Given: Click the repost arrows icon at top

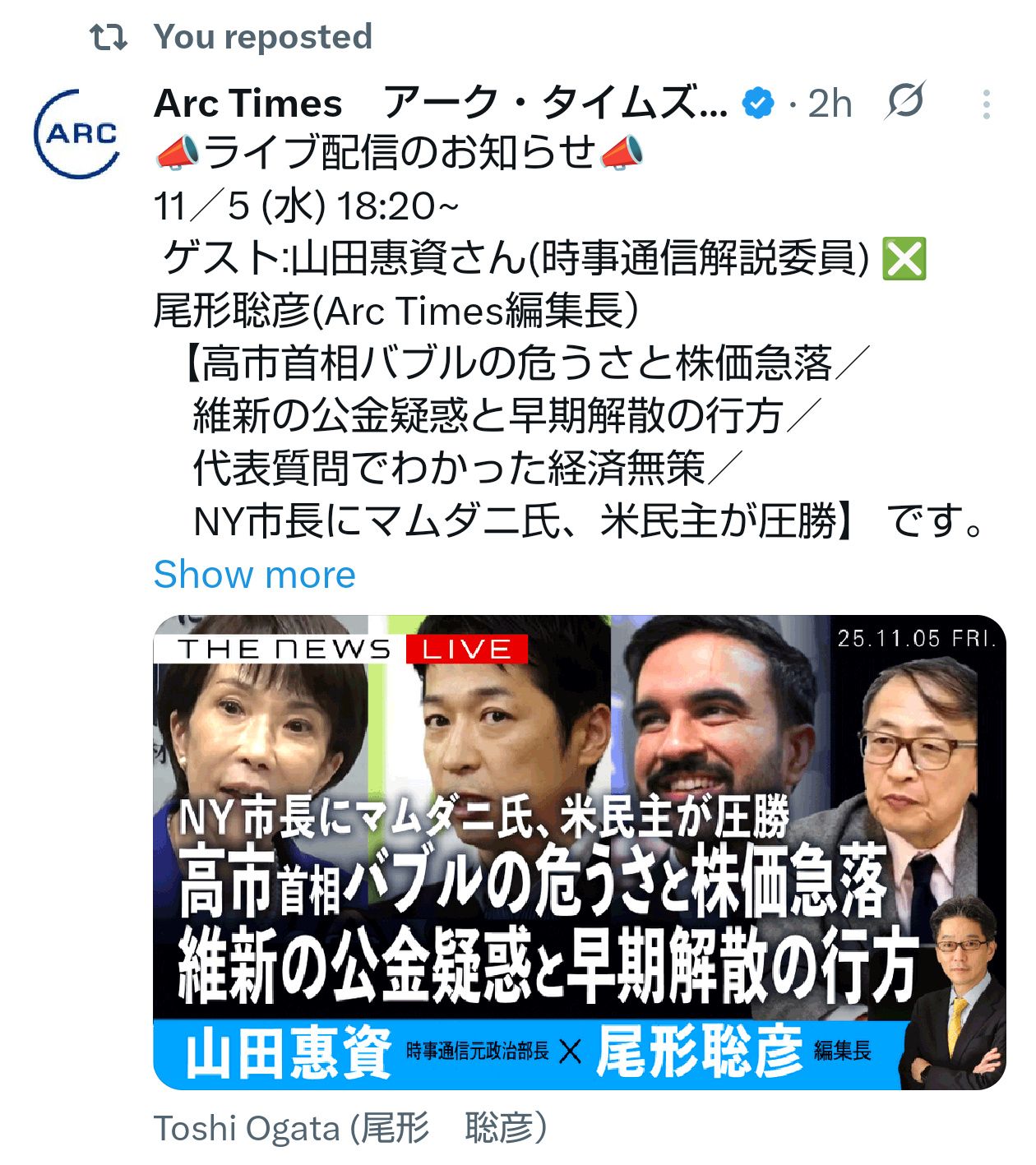Looking at the screenshot, I should click(x=109, y=37).
